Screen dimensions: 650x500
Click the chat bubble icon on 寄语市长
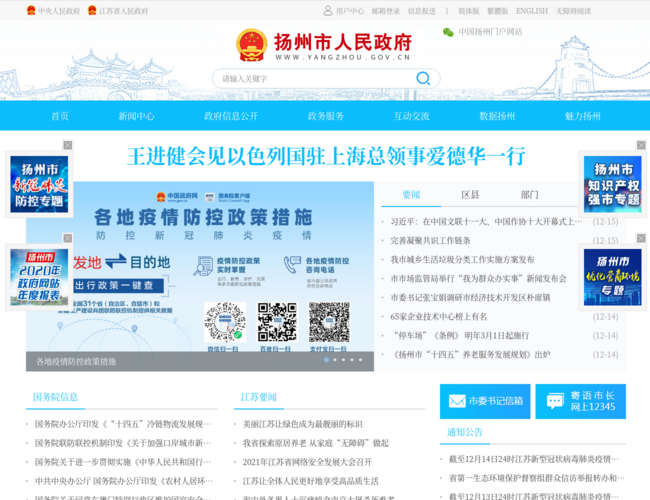(x=555, y=401)
